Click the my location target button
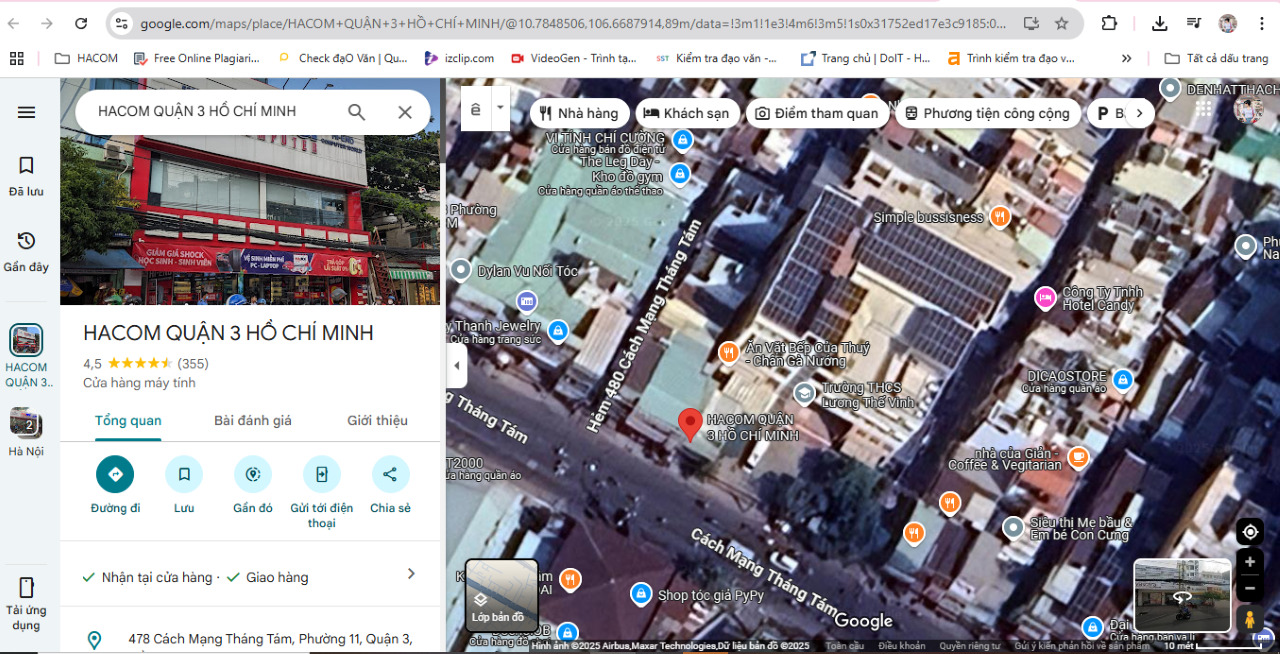The width and height of the screenshot is (1280, 654). (x=1249, y=531)
